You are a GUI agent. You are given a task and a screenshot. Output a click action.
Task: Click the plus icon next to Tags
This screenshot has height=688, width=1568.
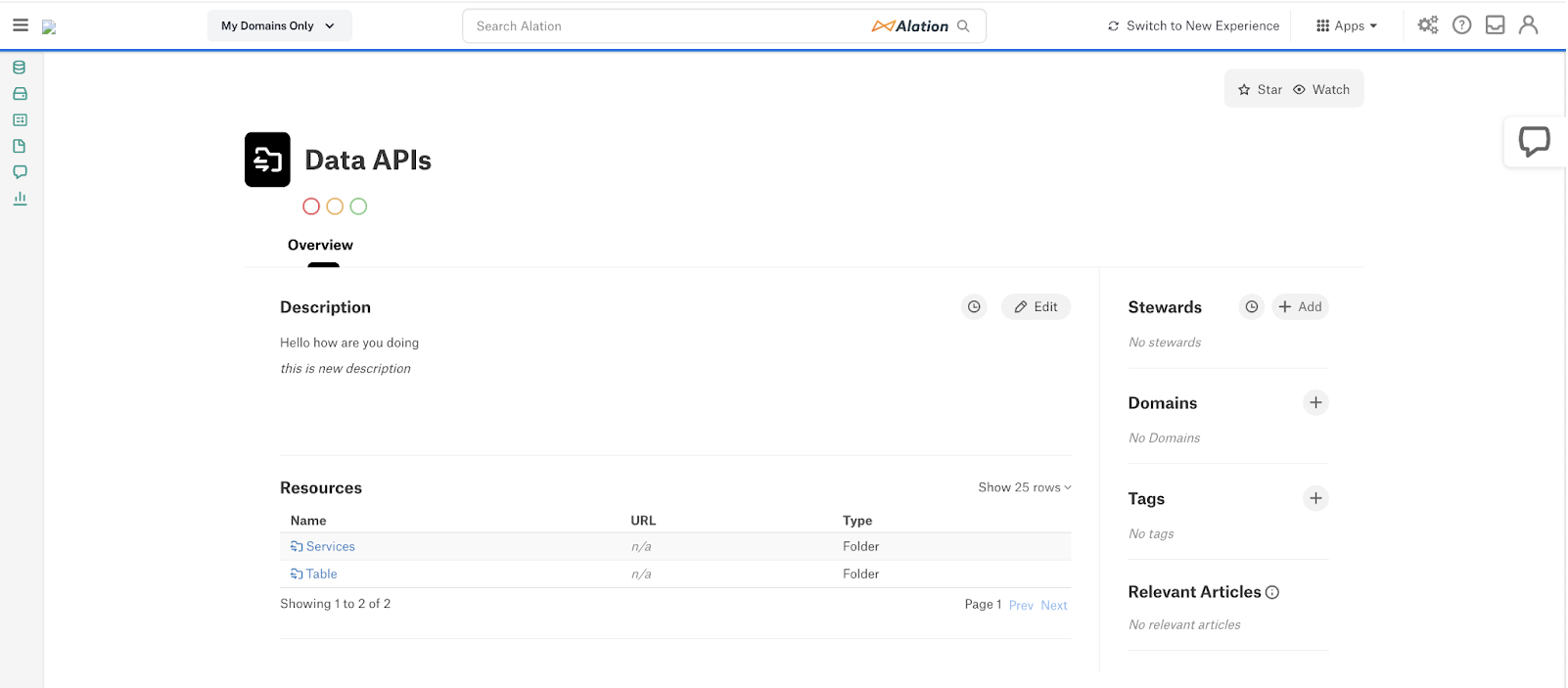tap(1315, 499)
